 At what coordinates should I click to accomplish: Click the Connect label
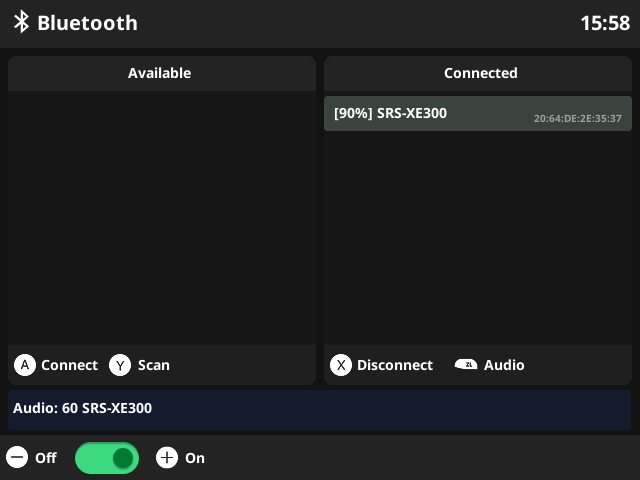tap(69, 365)
